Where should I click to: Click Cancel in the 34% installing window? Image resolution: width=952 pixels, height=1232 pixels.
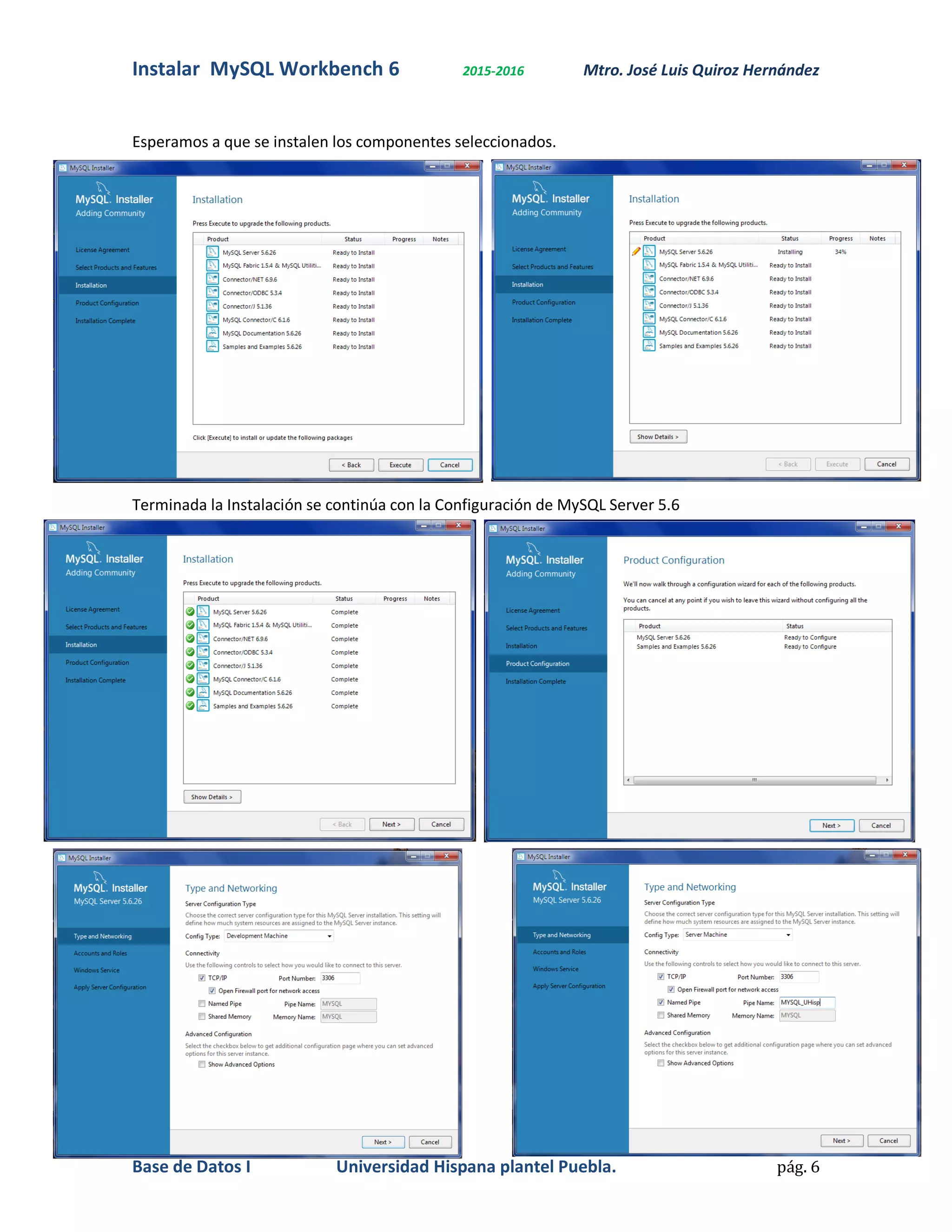886,465
